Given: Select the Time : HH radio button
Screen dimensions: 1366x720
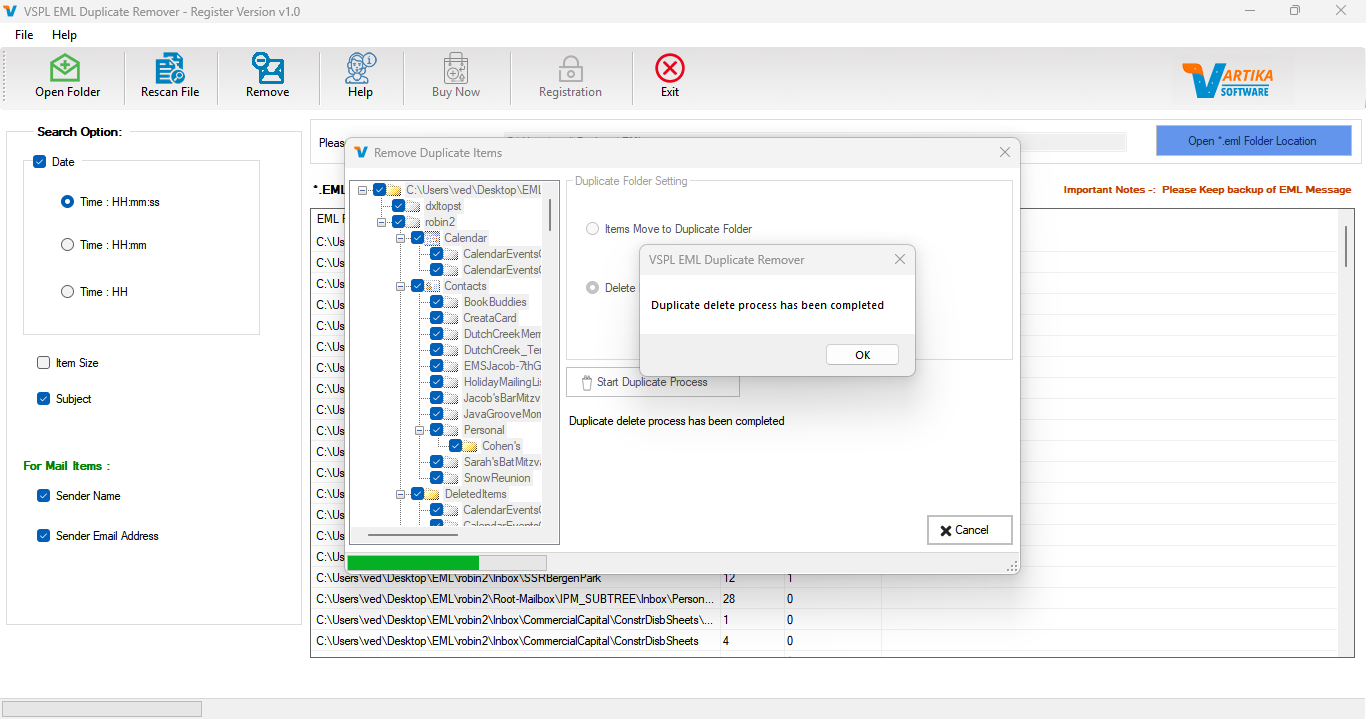Looking at the screenshot, I should (x=67, y=291).
